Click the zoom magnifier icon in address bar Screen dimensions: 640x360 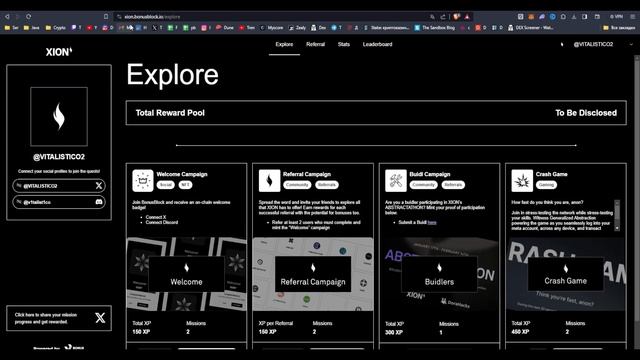[432, 17]
